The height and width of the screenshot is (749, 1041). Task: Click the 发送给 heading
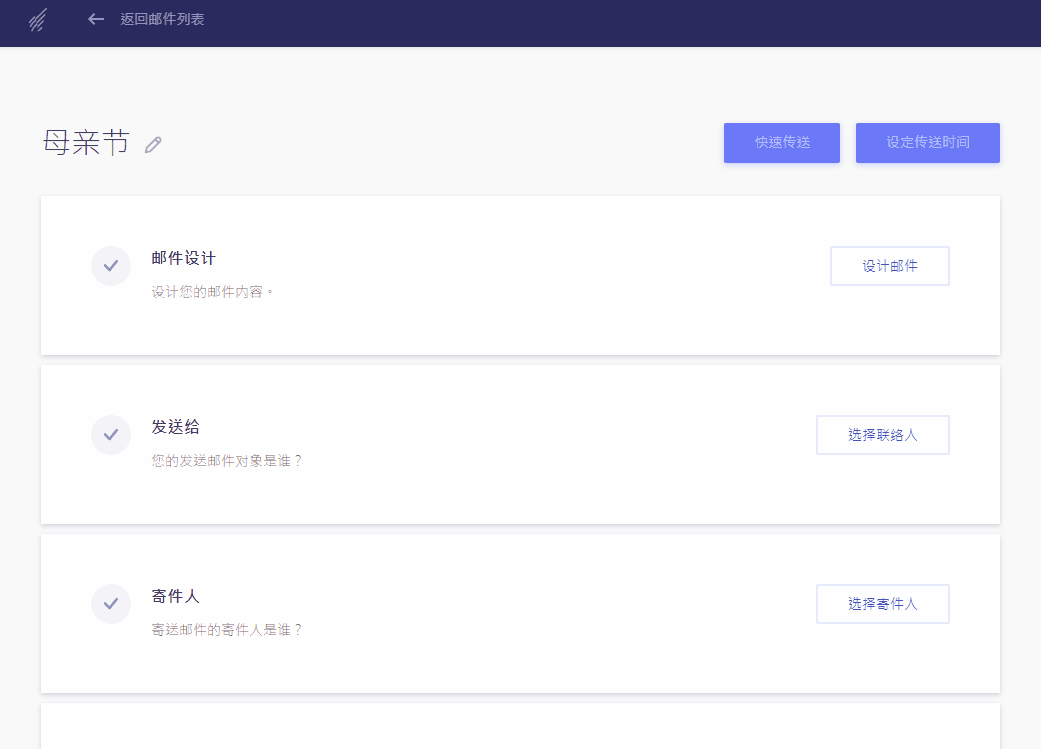click(x=175, y=427)
